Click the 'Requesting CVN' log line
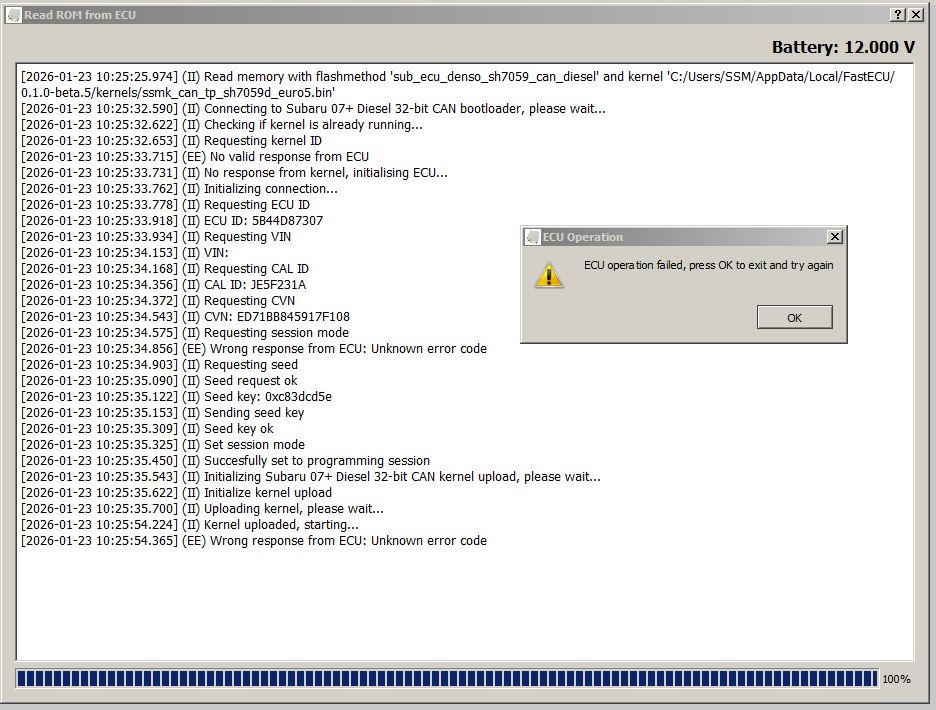This screenshot has width=936, height=710. [158, 300]
